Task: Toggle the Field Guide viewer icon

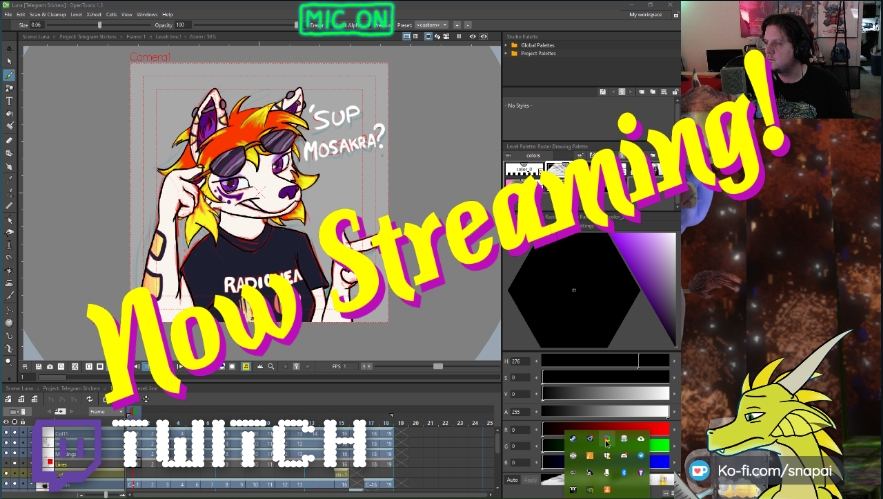Action: click(x=416, y=36)
